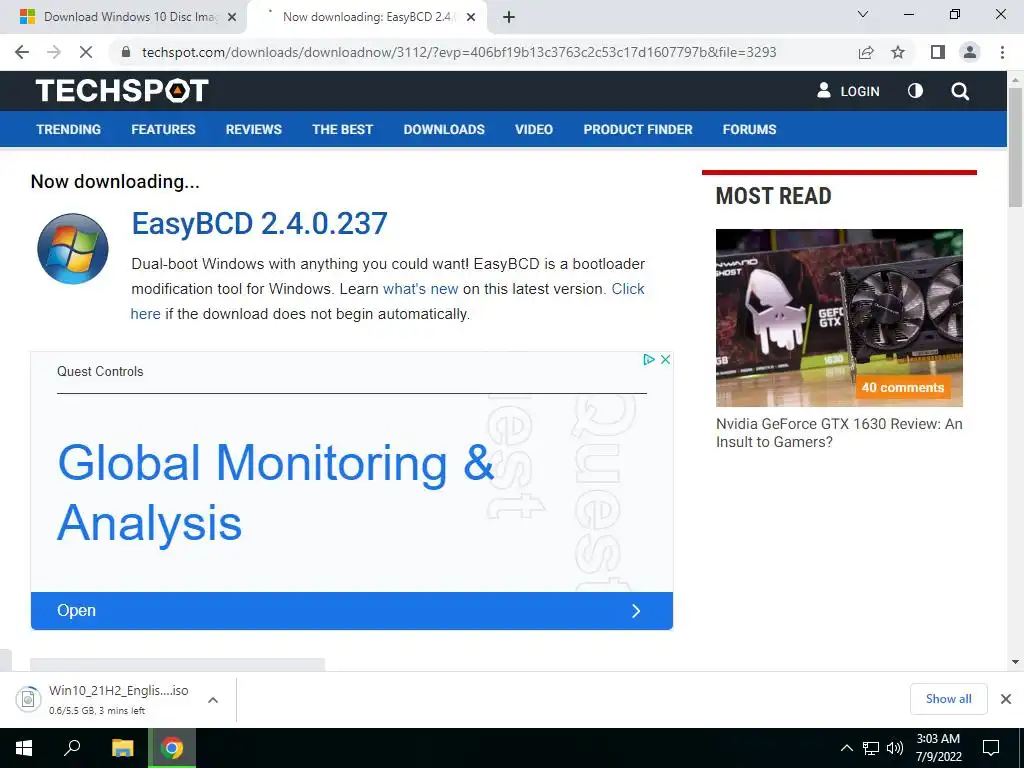Click the page scrollbar thumb
The width and height of the screenshot is (1024, 768).
[1015, 147]
